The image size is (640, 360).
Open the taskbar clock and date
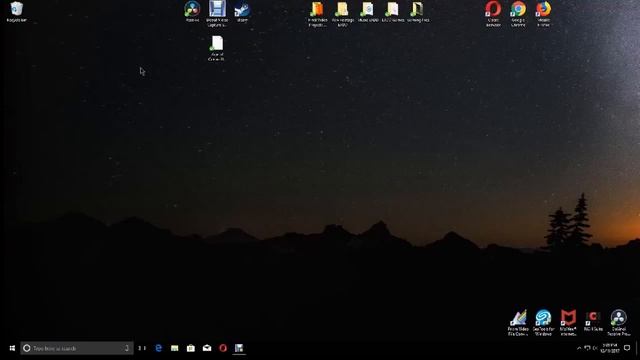tap(610, 348)
